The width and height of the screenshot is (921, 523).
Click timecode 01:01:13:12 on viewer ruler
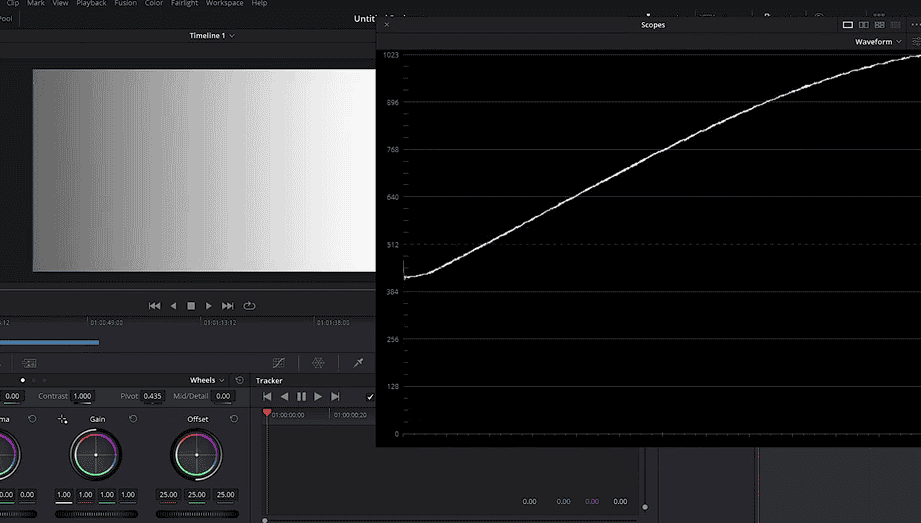click(220, 323)
